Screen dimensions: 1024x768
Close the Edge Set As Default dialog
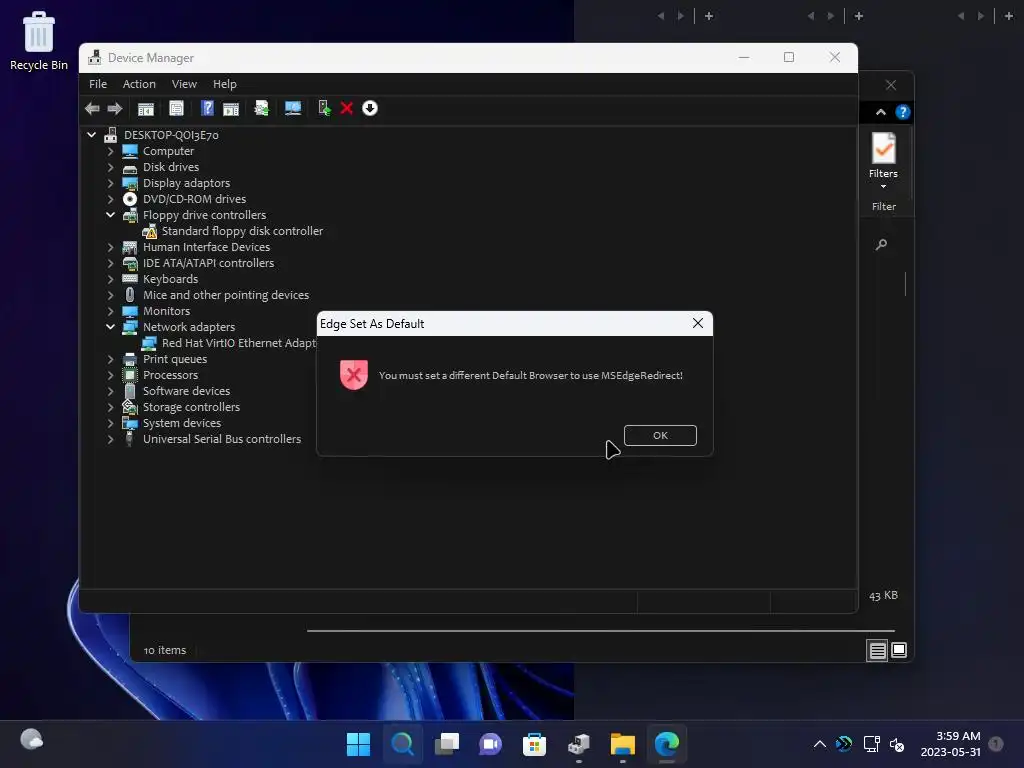point(697,324)
